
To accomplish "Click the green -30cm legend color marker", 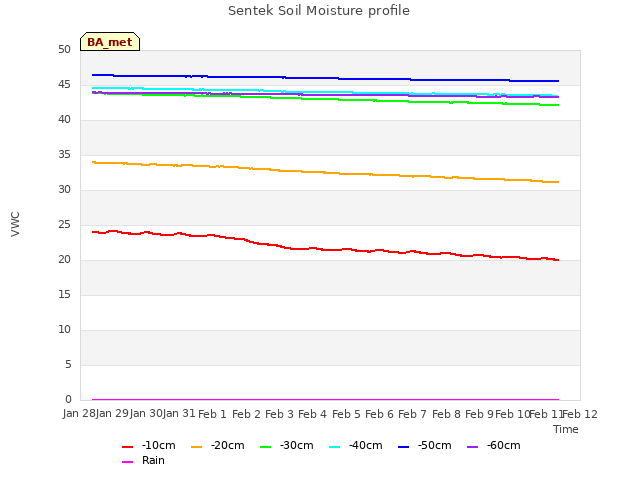I will coord(265,447).
